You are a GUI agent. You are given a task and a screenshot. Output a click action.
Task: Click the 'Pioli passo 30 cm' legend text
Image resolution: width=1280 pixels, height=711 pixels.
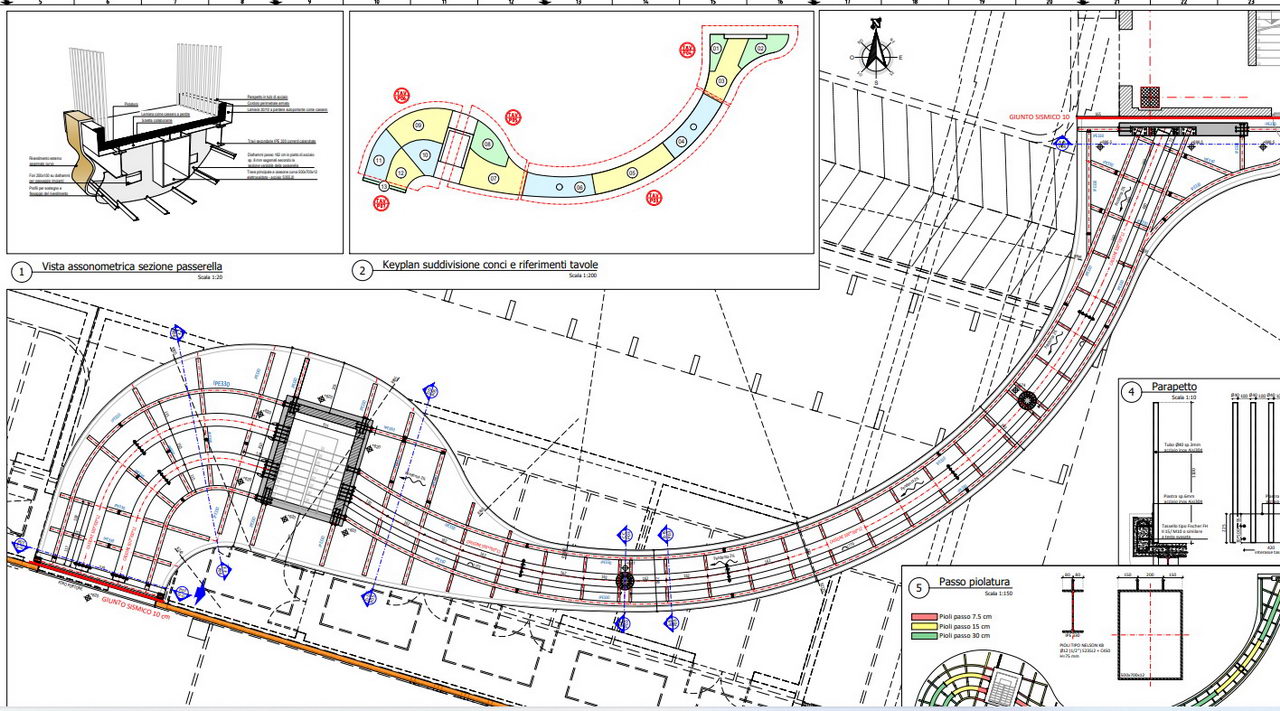[x=965, y=636]
